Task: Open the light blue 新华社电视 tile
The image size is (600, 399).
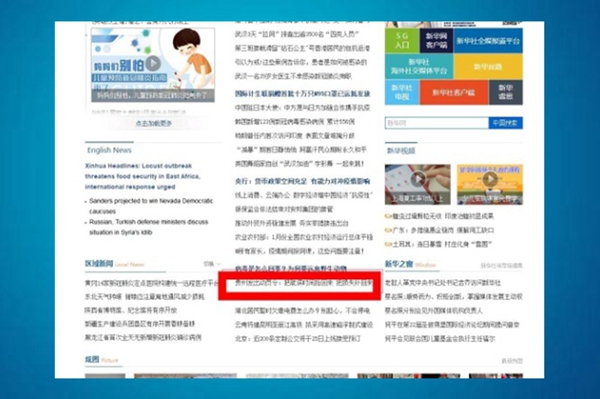Action: pos(402,92)
